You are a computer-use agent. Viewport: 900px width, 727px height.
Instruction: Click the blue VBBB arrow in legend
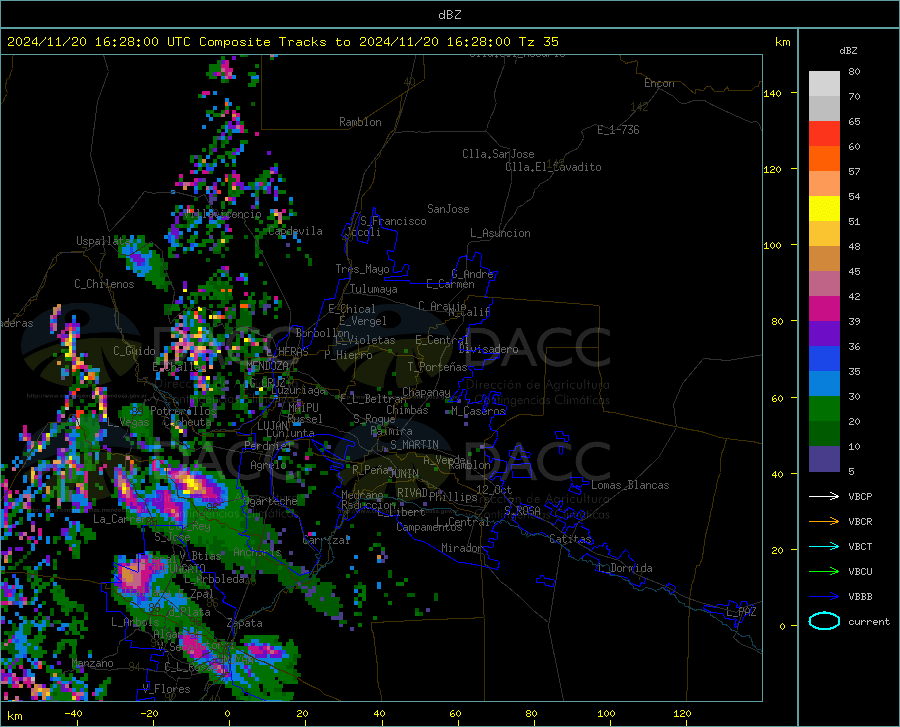(824, 597)
